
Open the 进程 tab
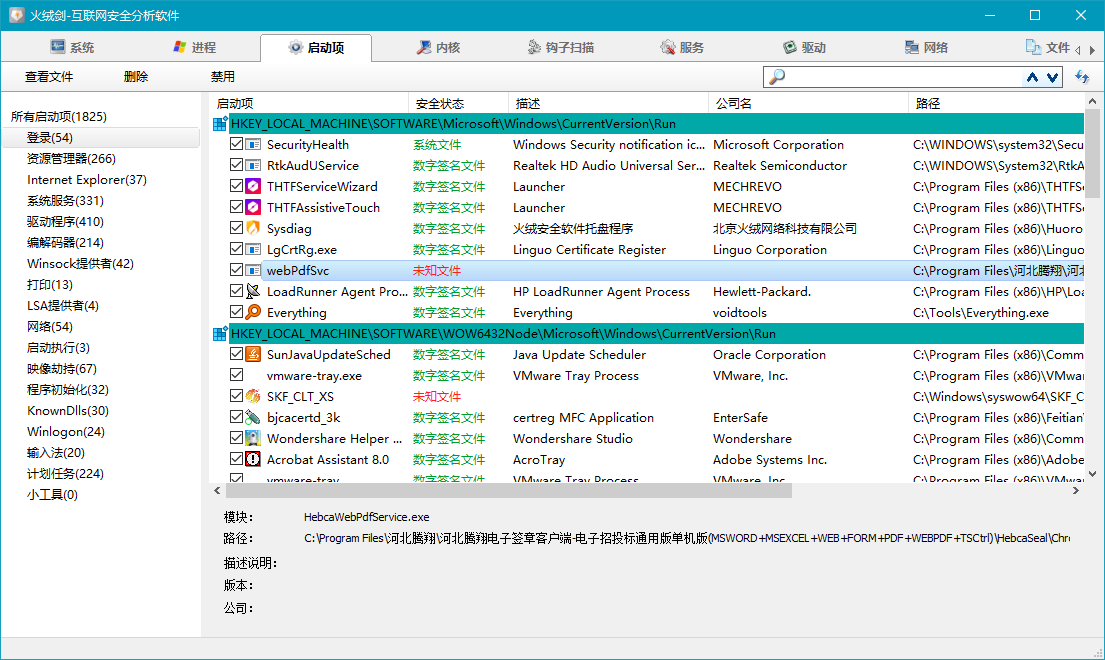tap(195, 47)
